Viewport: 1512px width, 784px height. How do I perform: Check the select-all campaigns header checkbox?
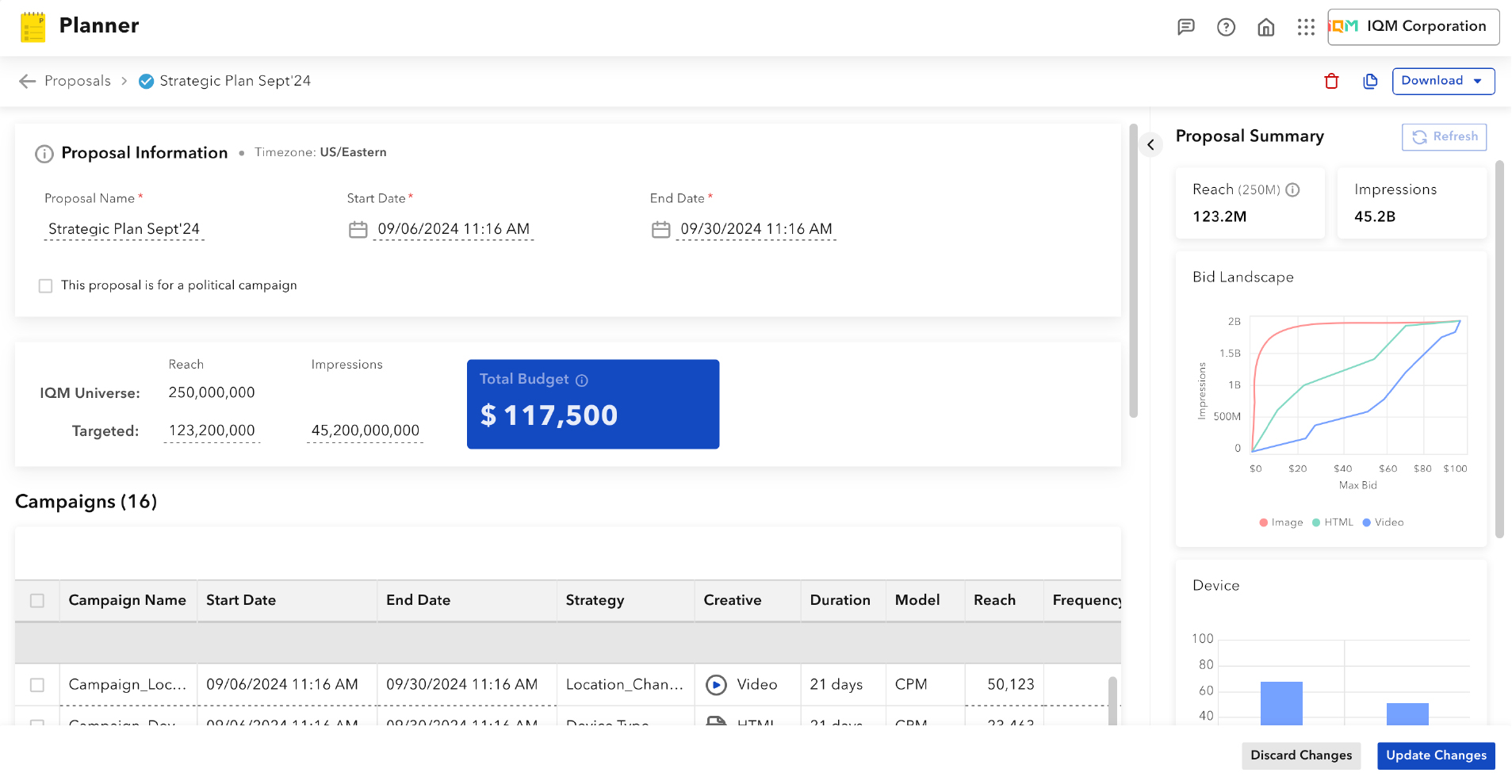(x=37, y=601)
